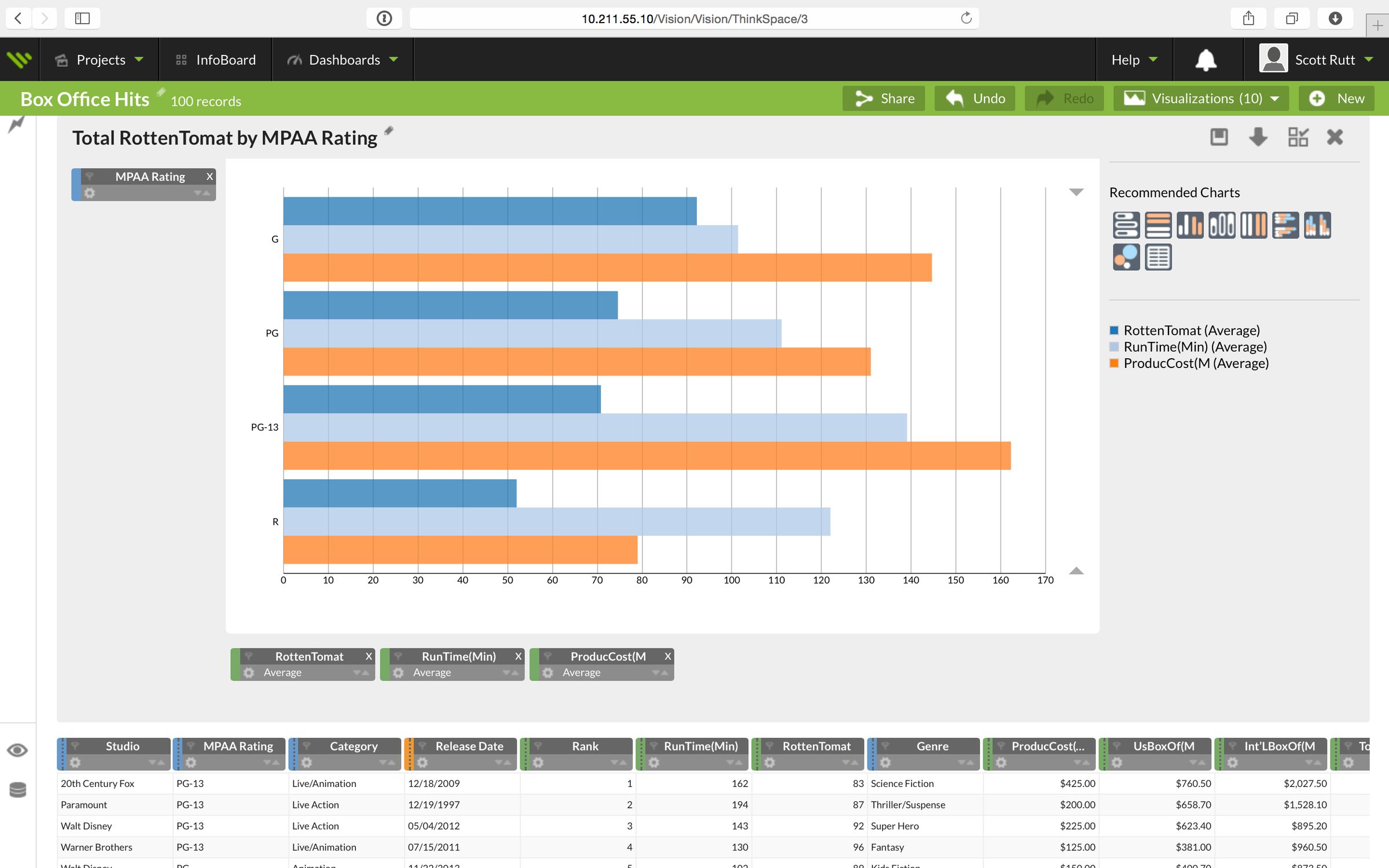The image size is (1389, 868).
Task: Select the bubble chart recommended visualization
Action: coord(1126,256)
